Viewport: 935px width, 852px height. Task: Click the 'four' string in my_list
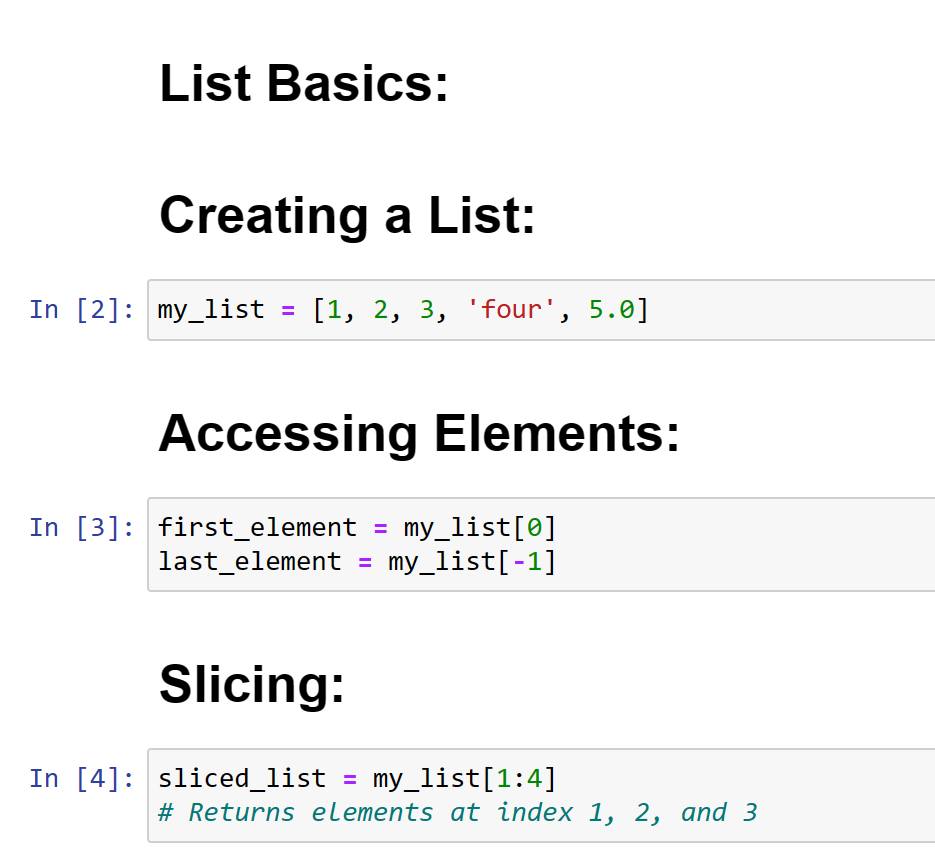pyautogui.click(x=510, y=310)
